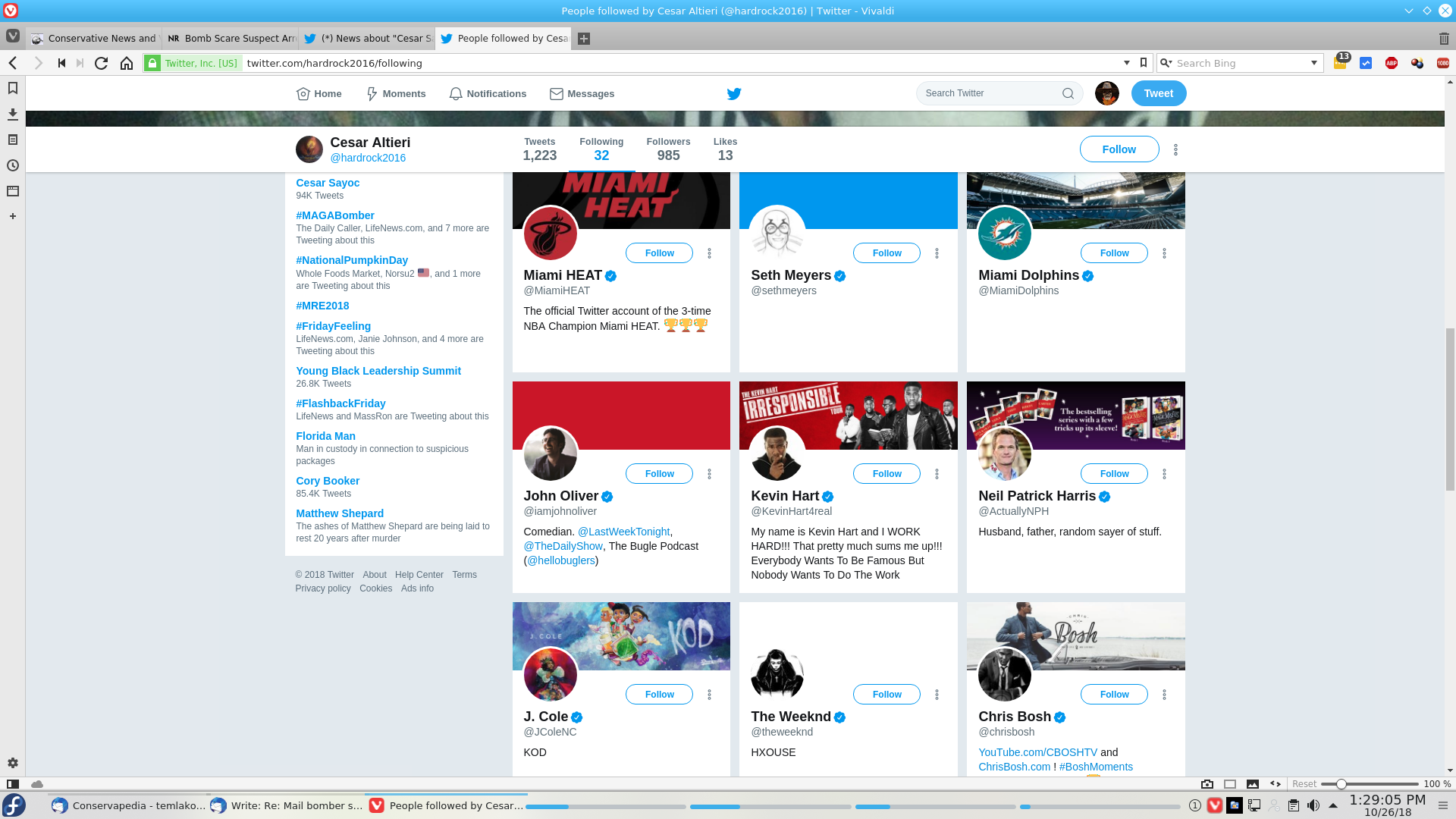This screenshot has height=819, width=1456.
Task: Follow Cesar Altieri from profile header
Action: (1119, 149)
